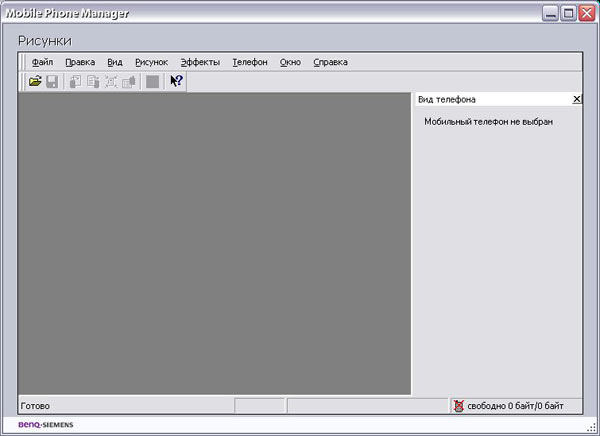The width and height of the screenshot is (600, 436).
Task: Click the toolbar drag handle grip
Action: pyautogui.click(x=23, y=81)
